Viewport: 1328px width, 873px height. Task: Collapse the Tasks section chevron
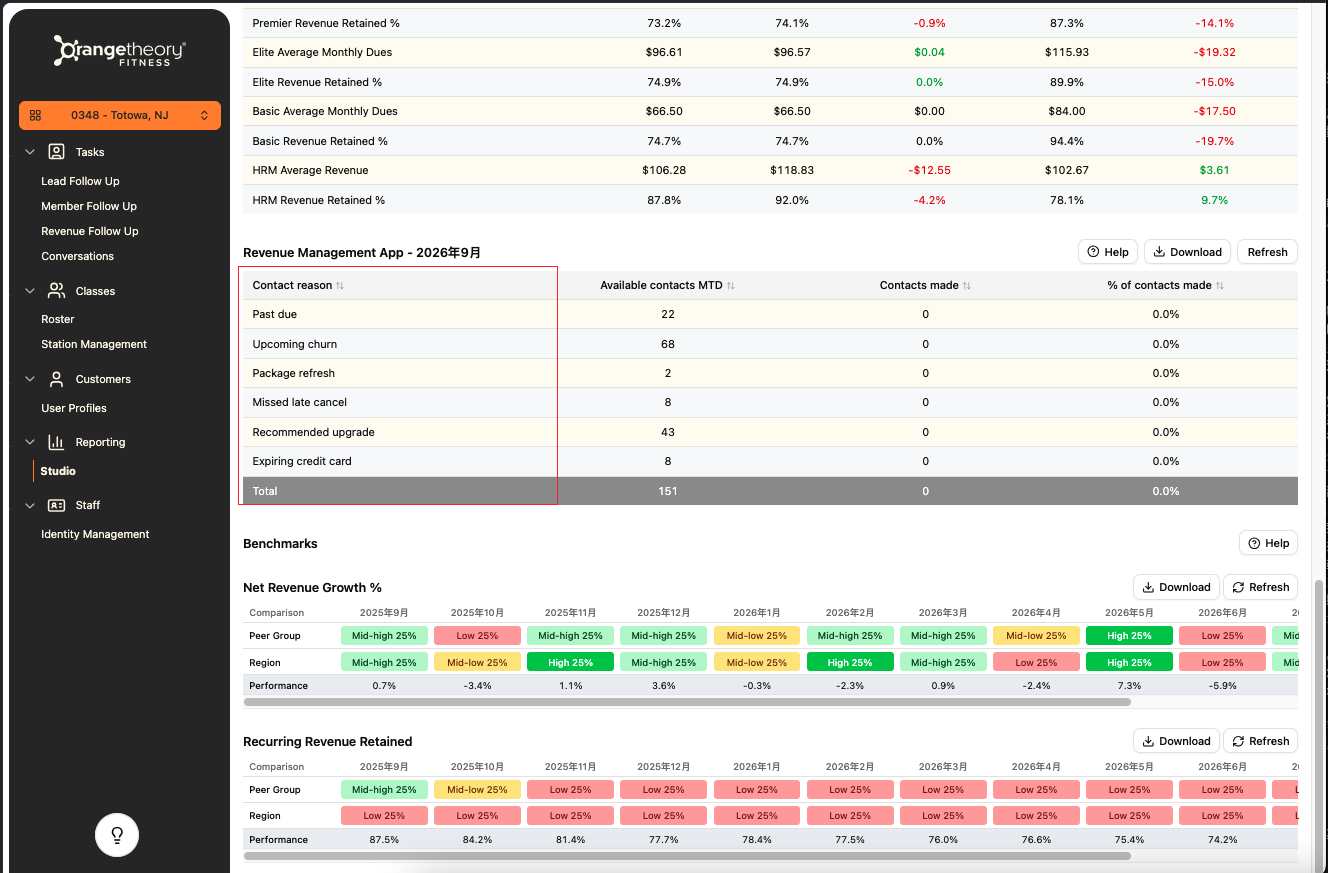point(30,152)
